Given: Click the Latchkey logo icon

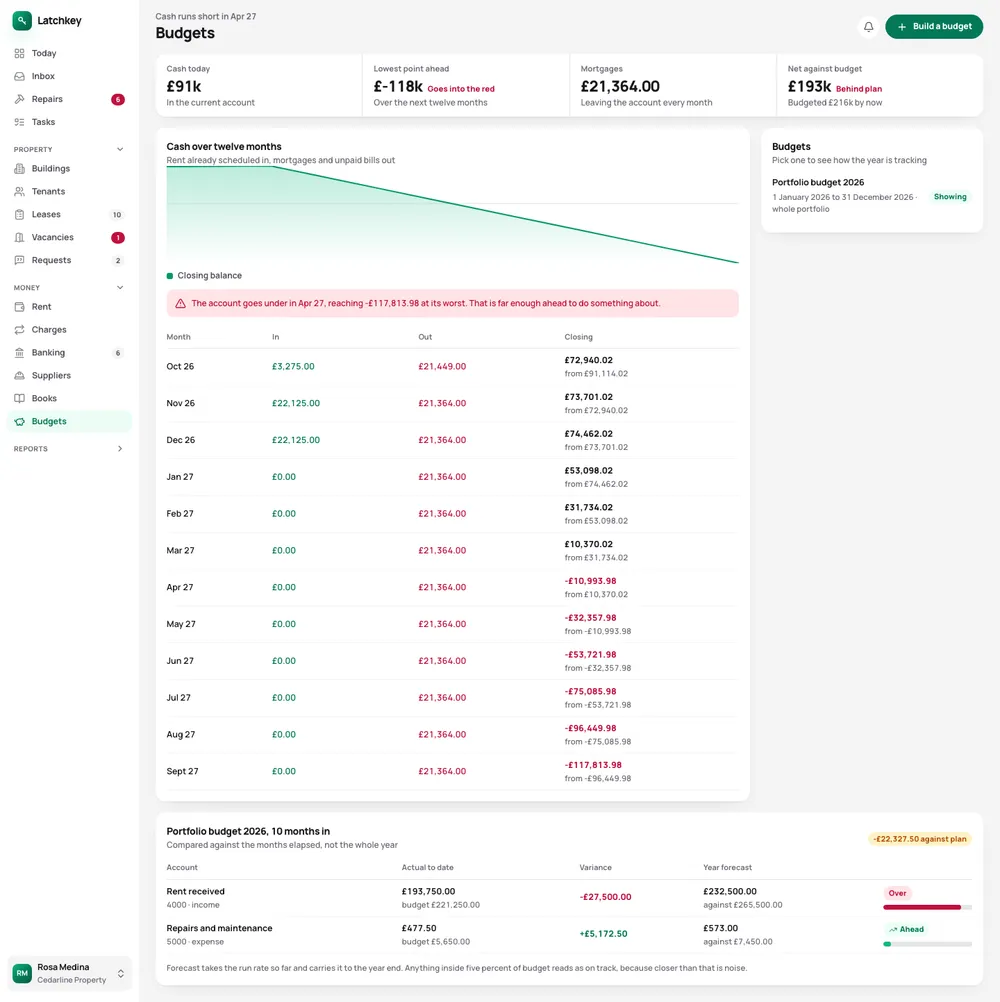Looking at the screenshot, I should 22,20.
